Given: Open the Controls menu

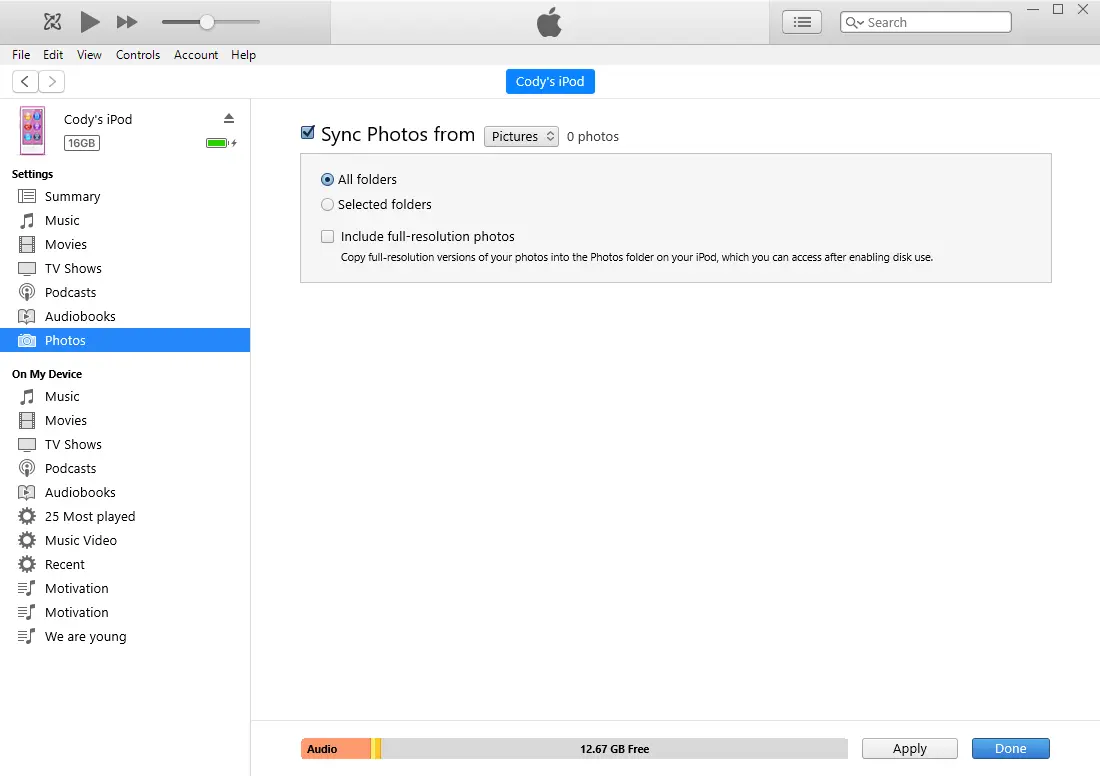Looking at the screenshot, I should click(138, 55).
